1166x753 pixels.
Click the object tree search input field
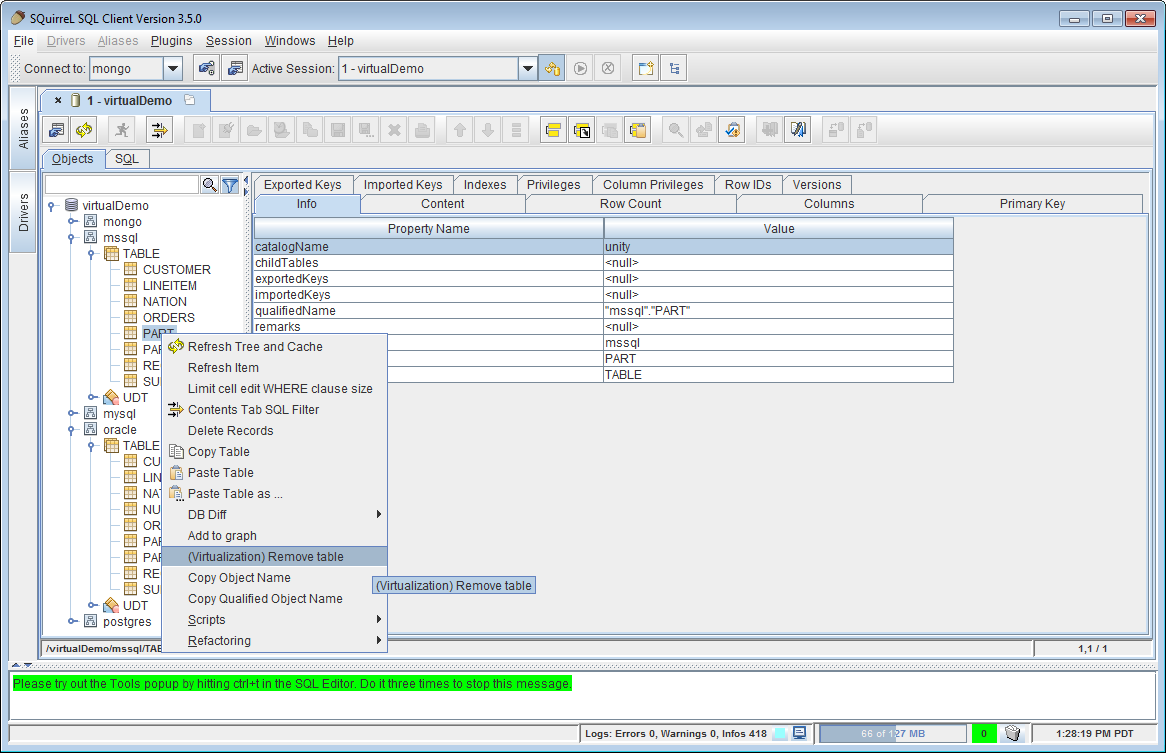[121, 185]
